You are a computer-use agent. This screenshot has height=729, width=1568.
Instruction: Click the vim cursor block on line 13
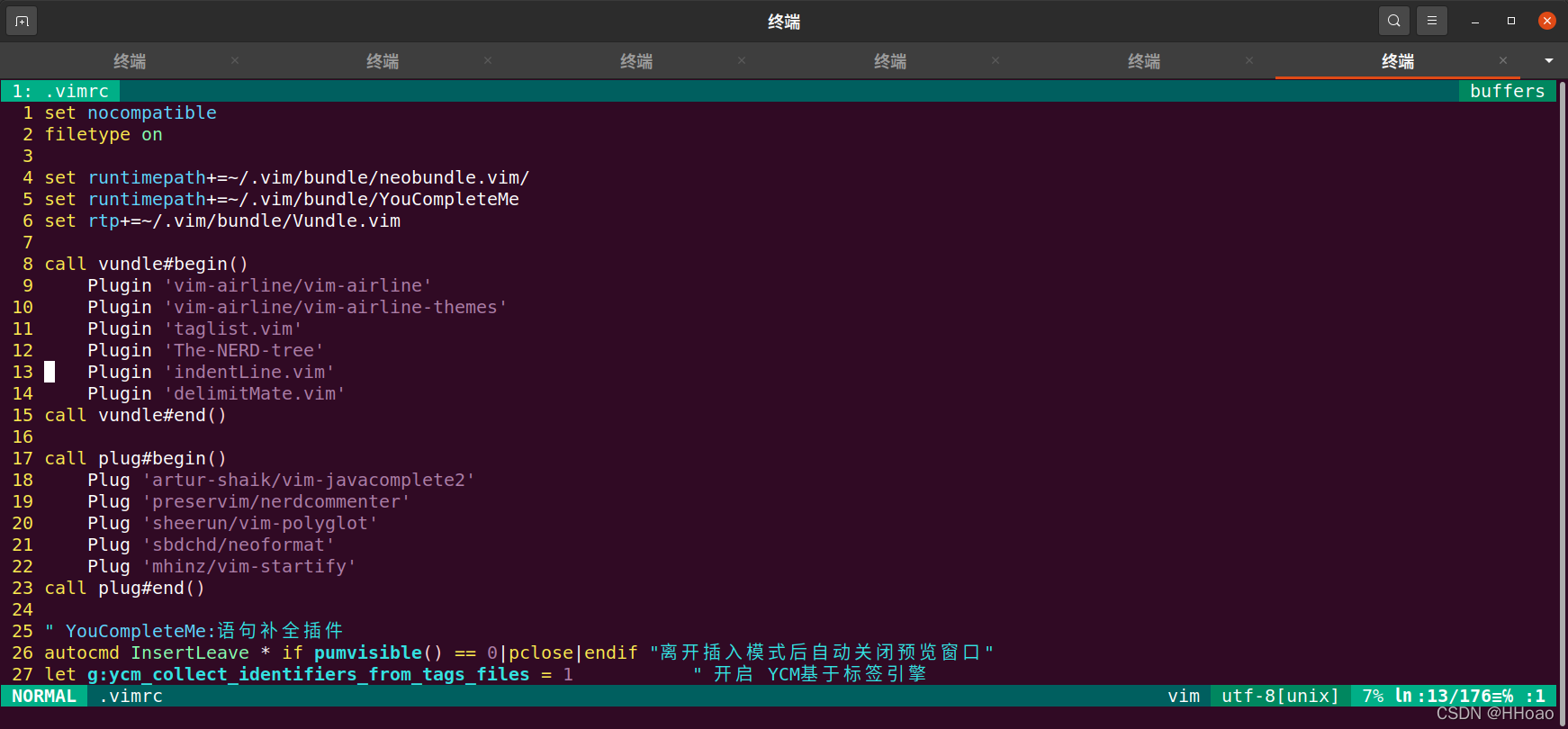[x=50, y=372]
